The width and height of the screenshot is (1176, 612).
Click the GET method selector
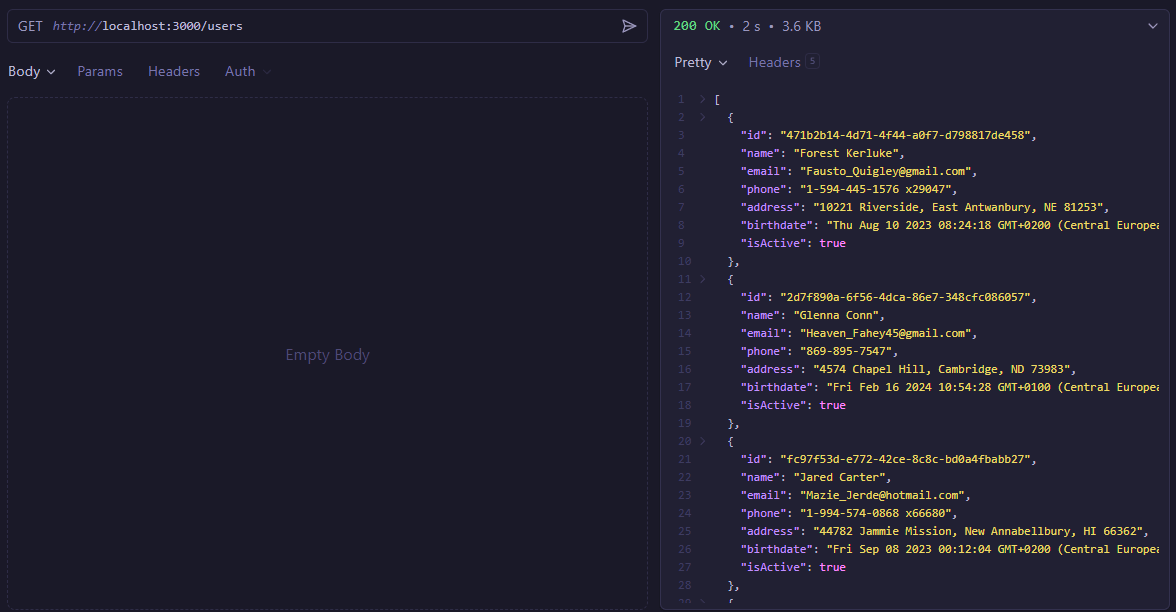click(30, 26)
